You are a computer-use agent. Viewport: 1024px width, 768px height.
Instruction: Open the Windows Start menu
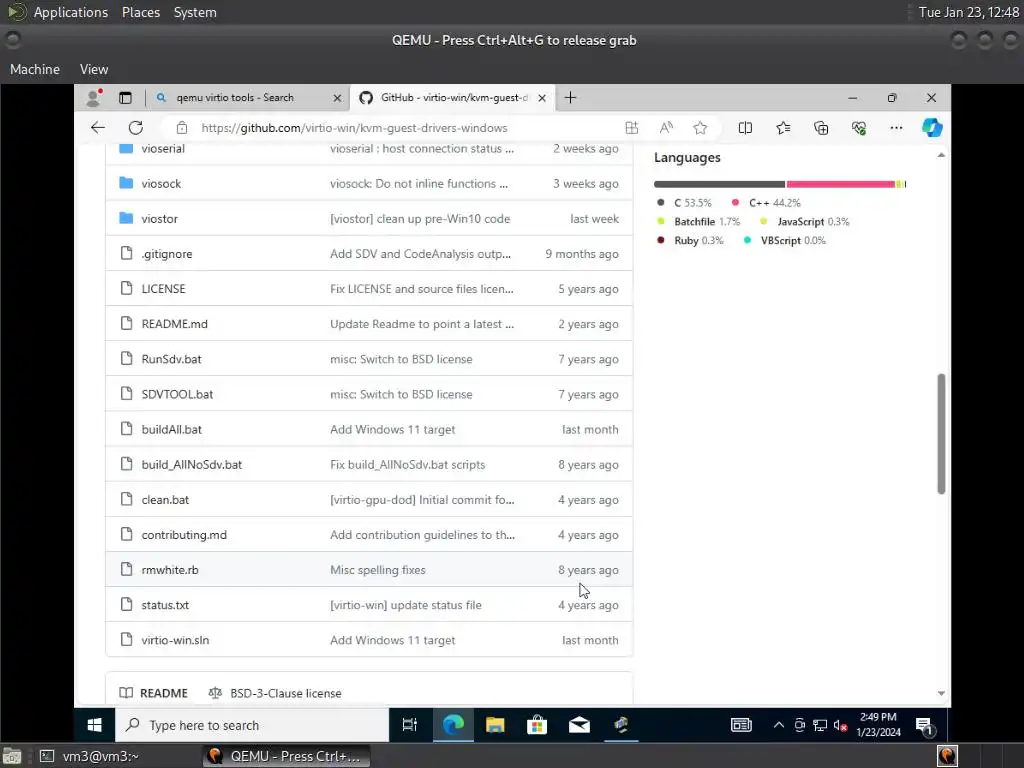click(x=94, y=725)
